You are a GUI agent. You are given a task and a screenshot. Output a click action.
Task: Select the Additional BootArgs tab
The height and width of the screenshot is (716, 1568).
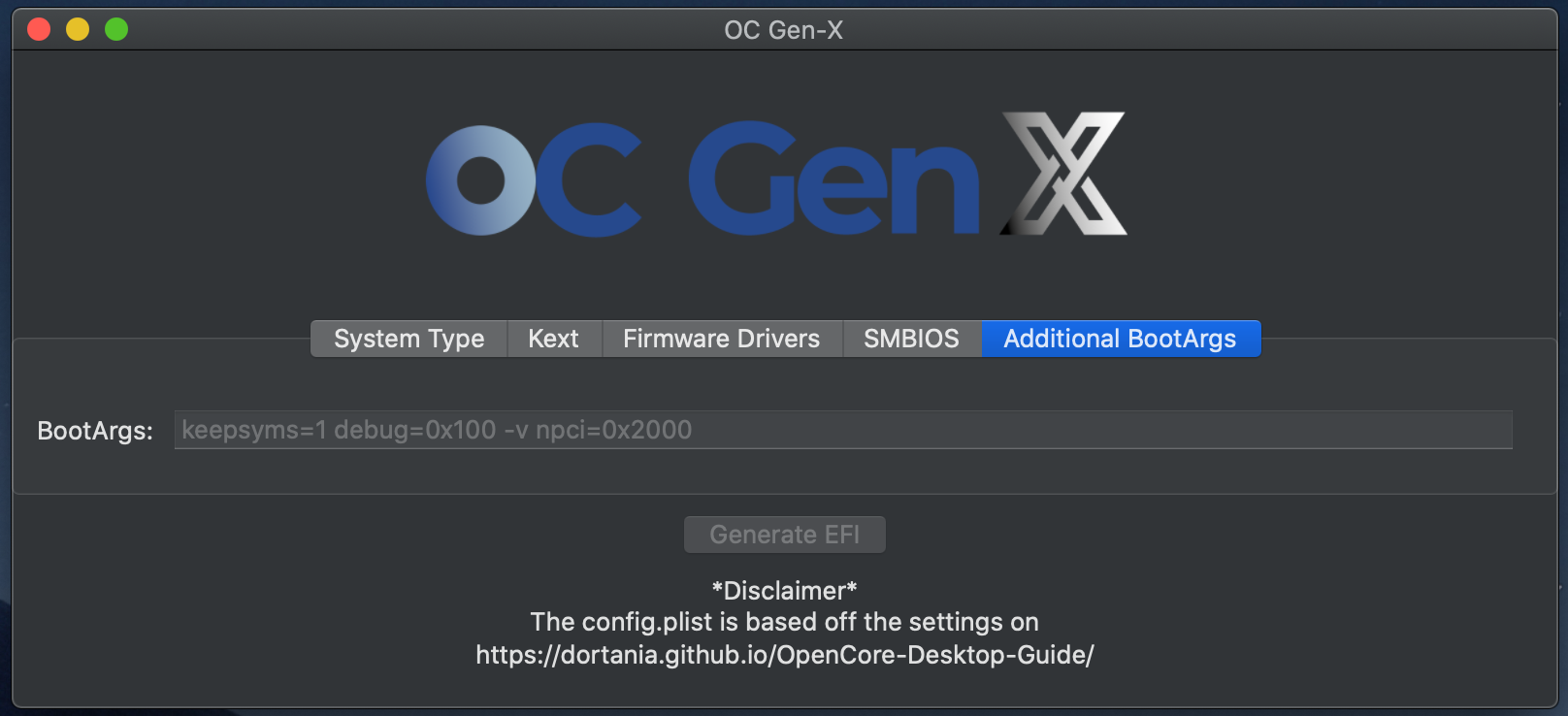coord(1121,339)
